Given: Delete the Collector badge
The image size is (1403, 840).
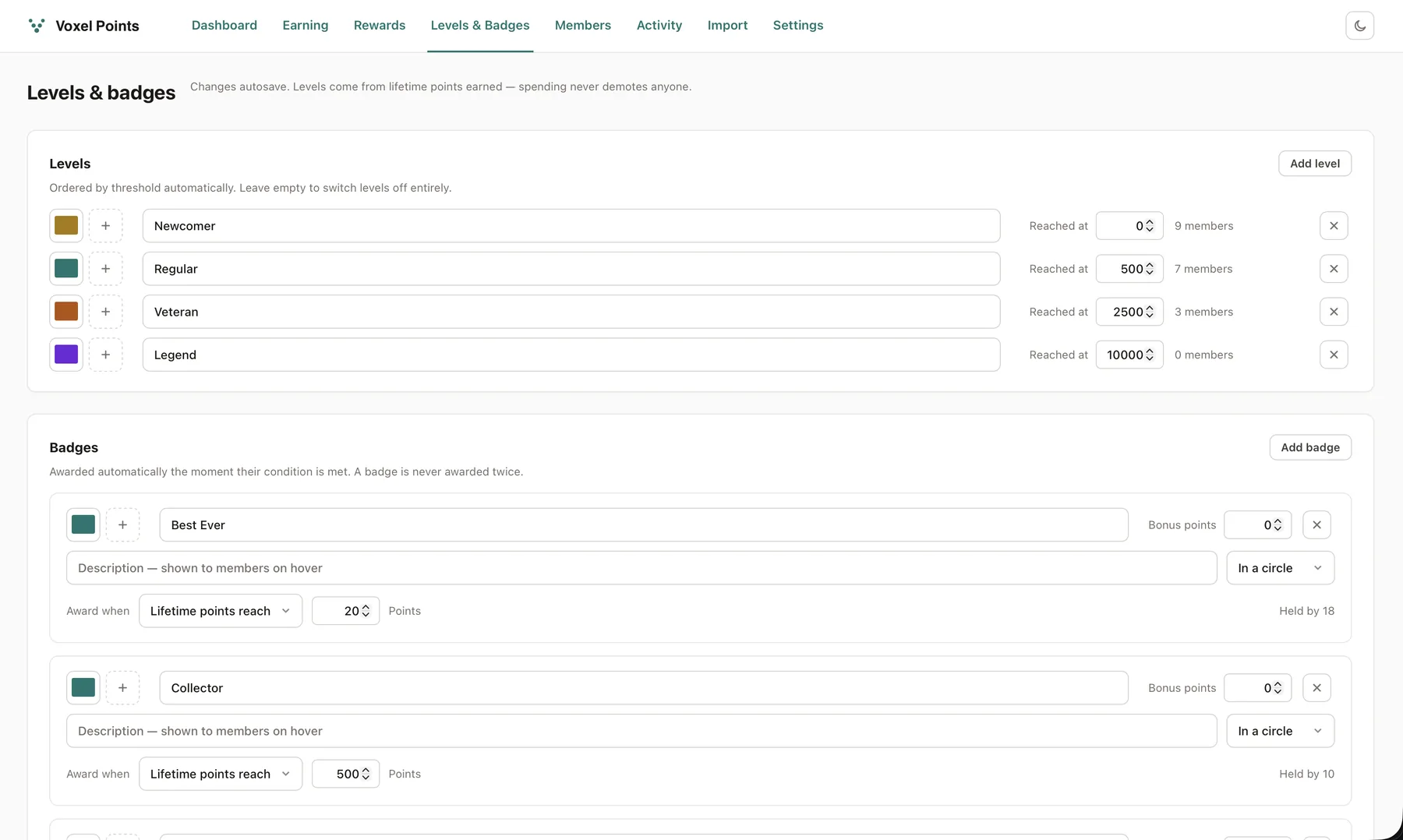Looking at the screenshot, I should (x=1316, y=688).
